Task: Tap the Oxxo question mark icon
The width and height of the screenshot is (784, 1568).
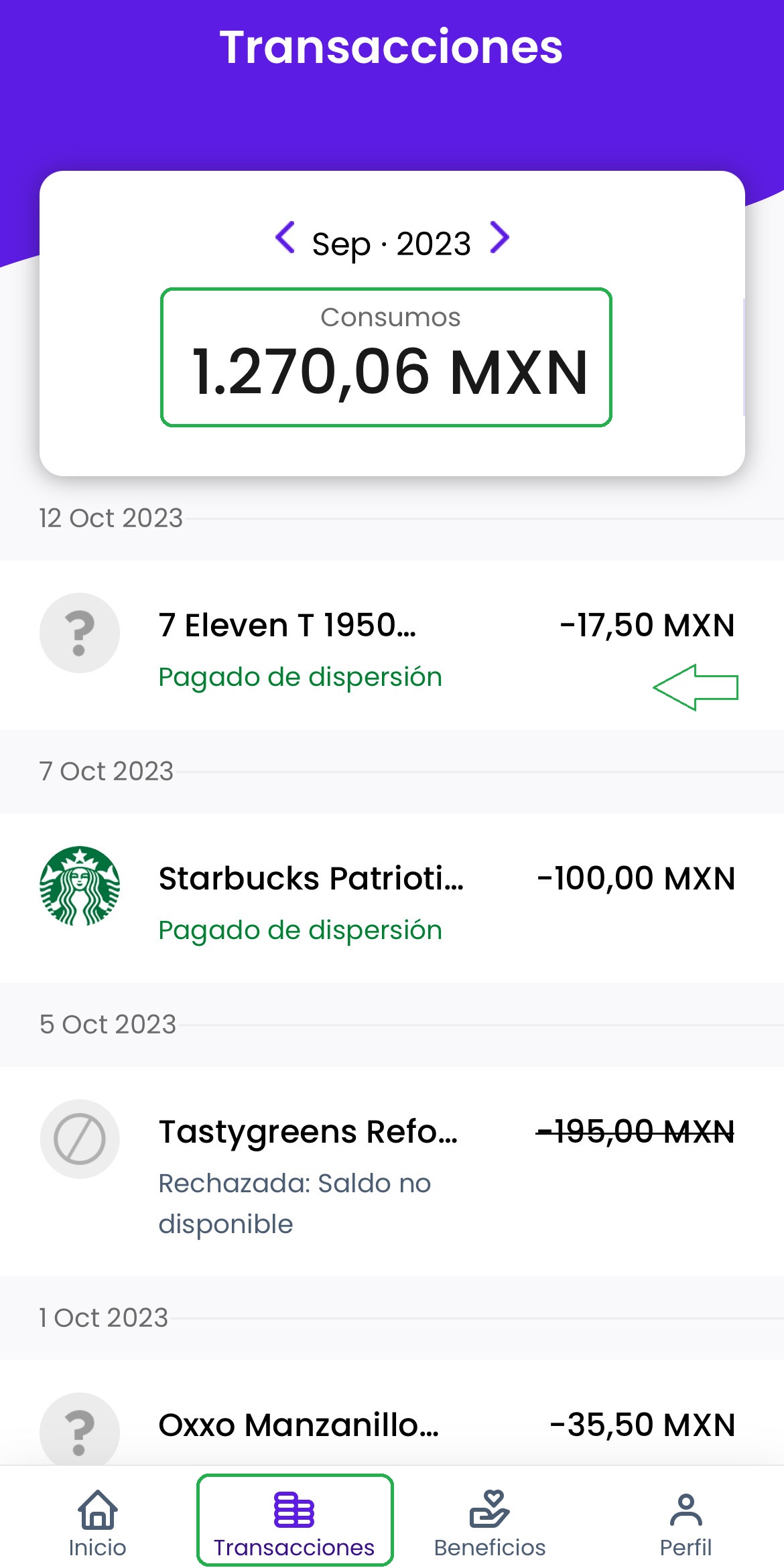Action: pyautogui.click(x=80, y=1431)
